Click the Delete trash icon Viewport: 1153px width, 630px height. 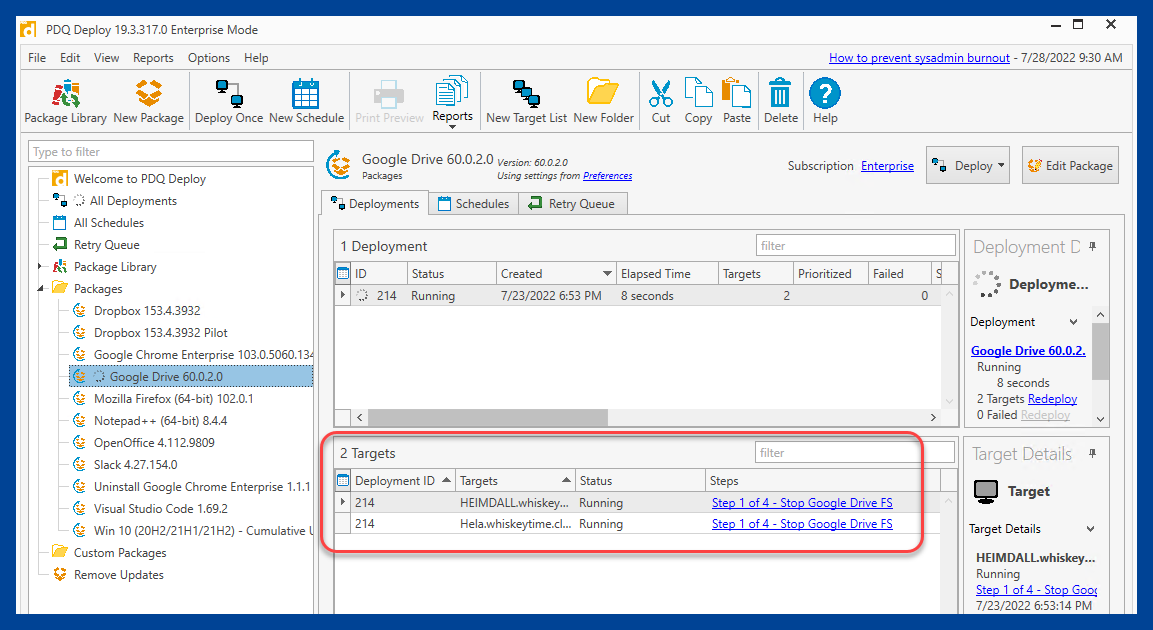(x=780, y=101)
